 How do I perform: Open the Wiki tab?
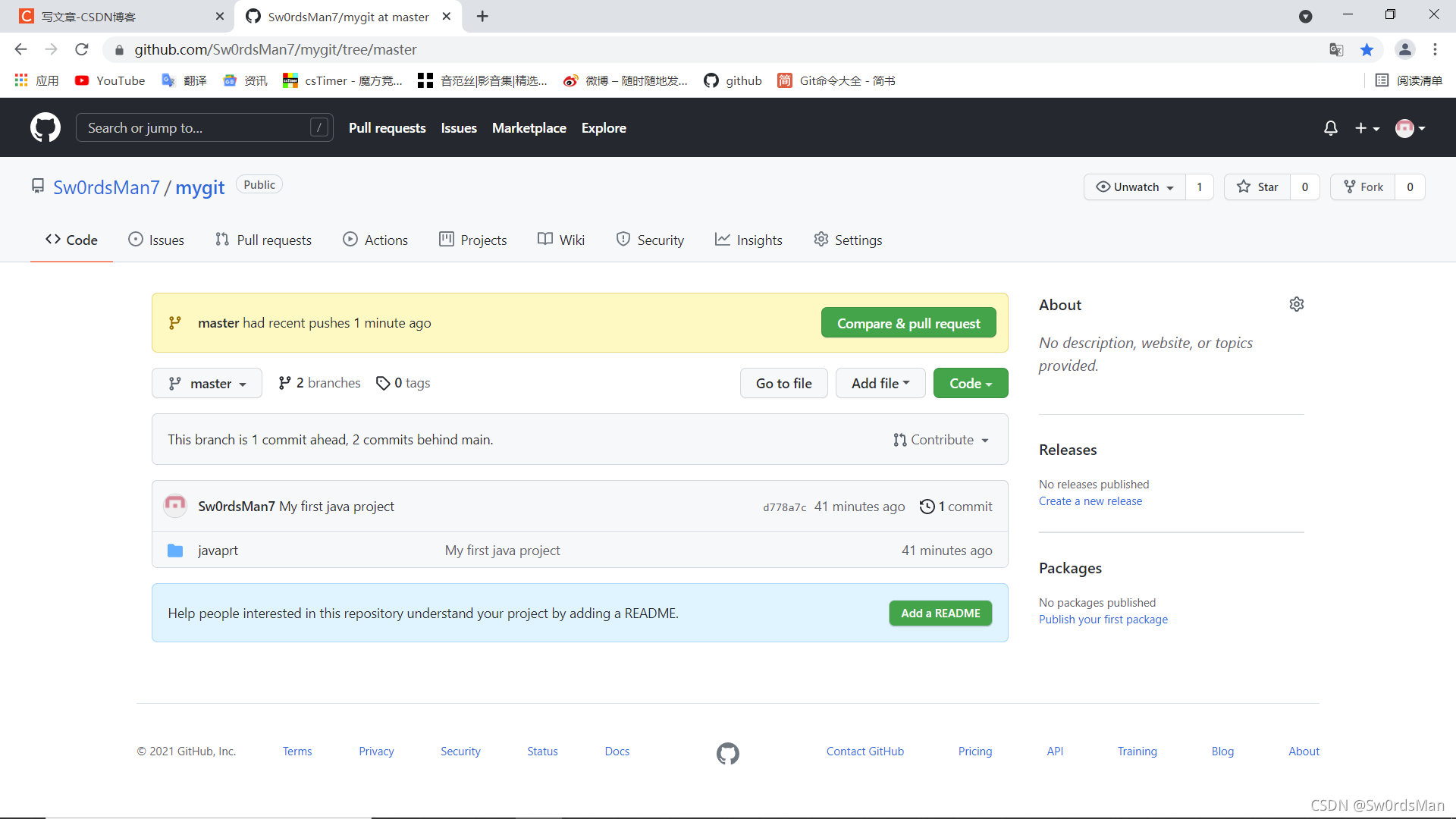(x=561, y=240)
